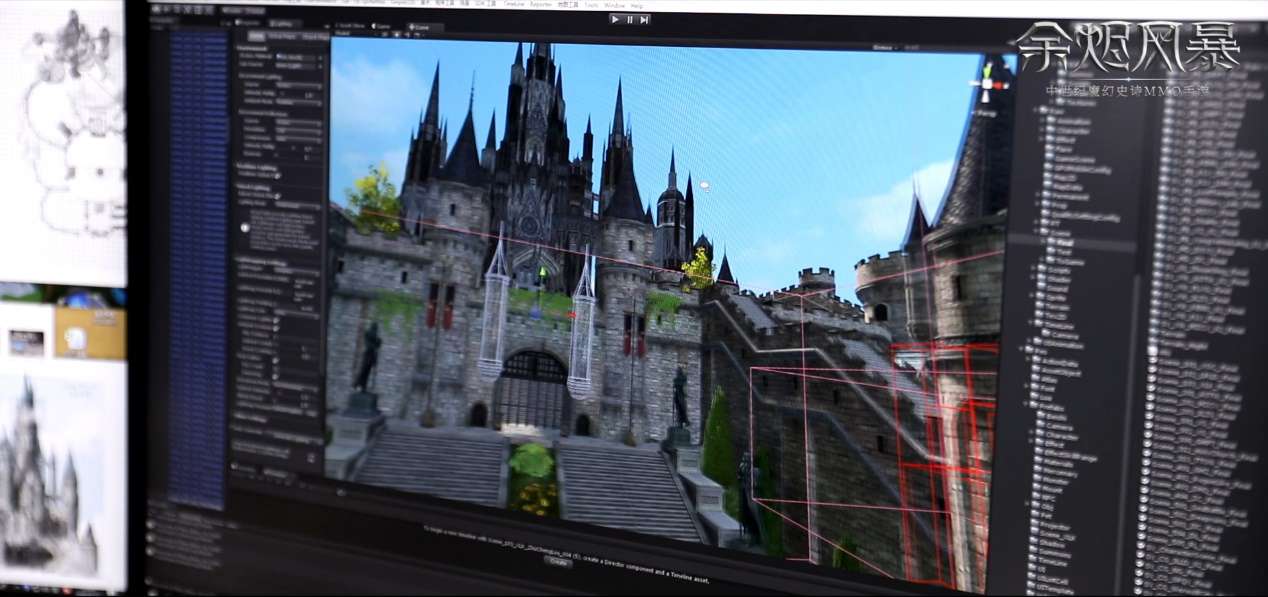Click the Step frame button
The height and width of the screenshot is (597, 1268).
(x=644, y=19)
